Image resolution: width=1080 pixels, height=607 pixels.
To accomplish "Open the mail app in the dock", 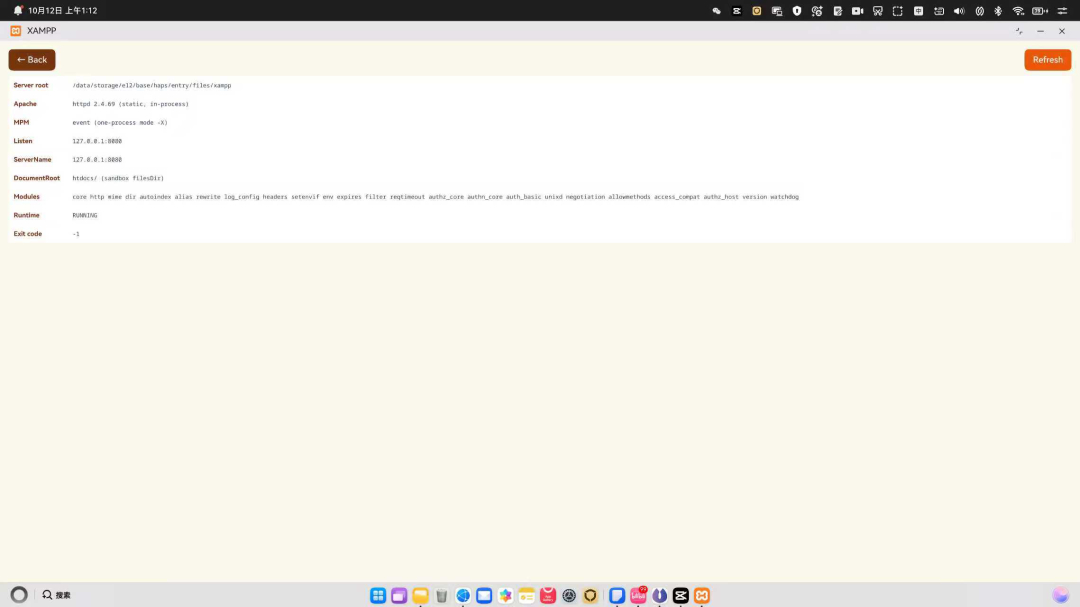I will (x=484, y=595).
